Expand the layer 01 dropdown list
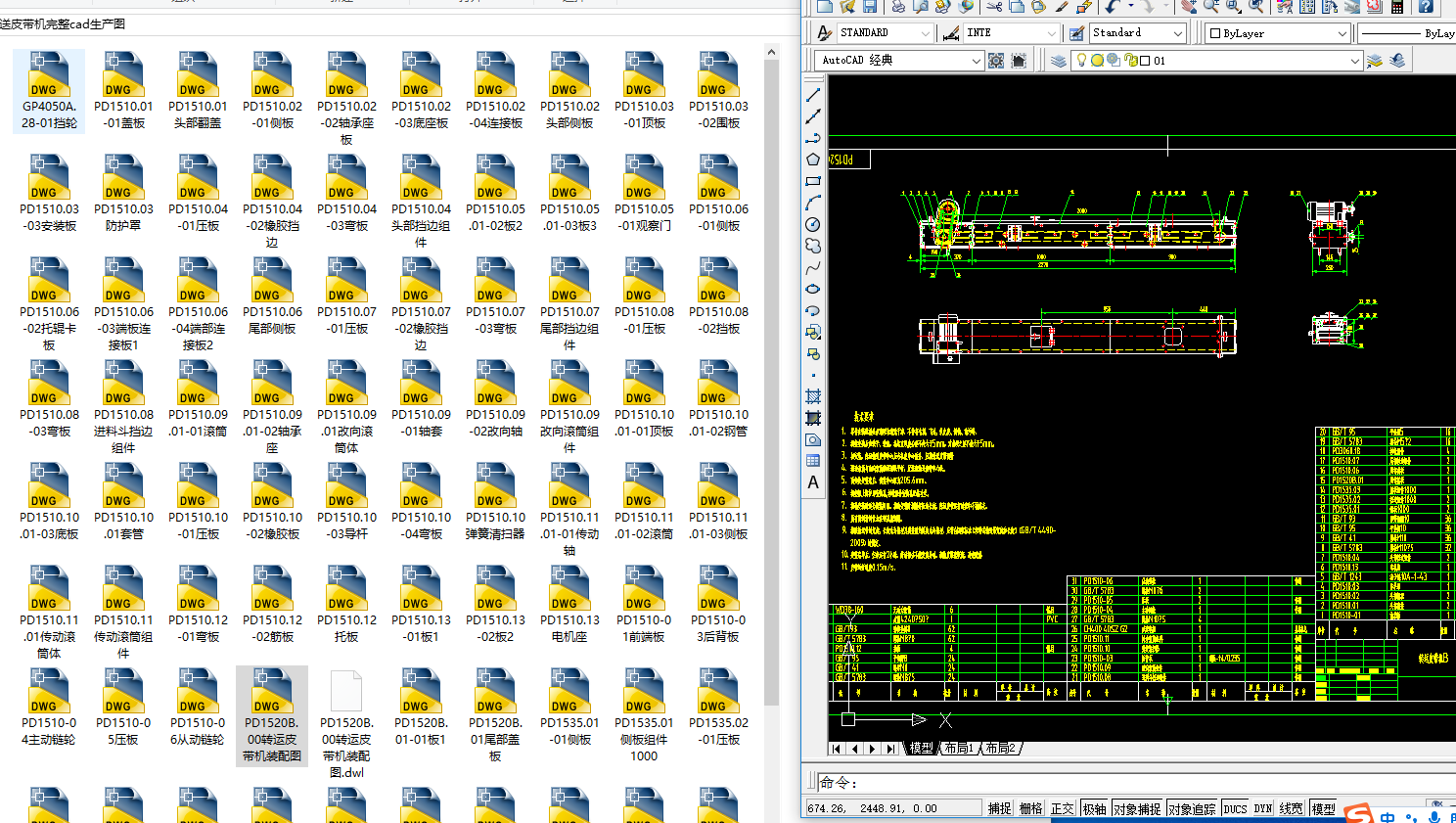Screen dimensions: 1456x823 1355,61
